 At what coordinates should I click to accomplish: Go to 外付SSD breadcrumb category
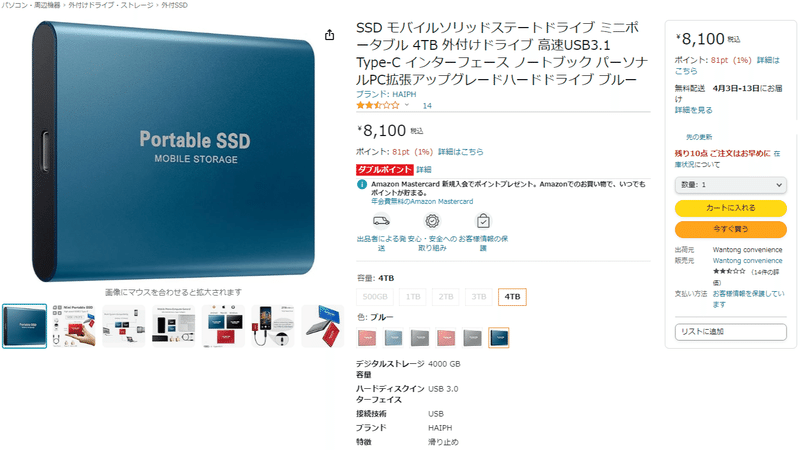pyautogui.click(x=174, y=5)
